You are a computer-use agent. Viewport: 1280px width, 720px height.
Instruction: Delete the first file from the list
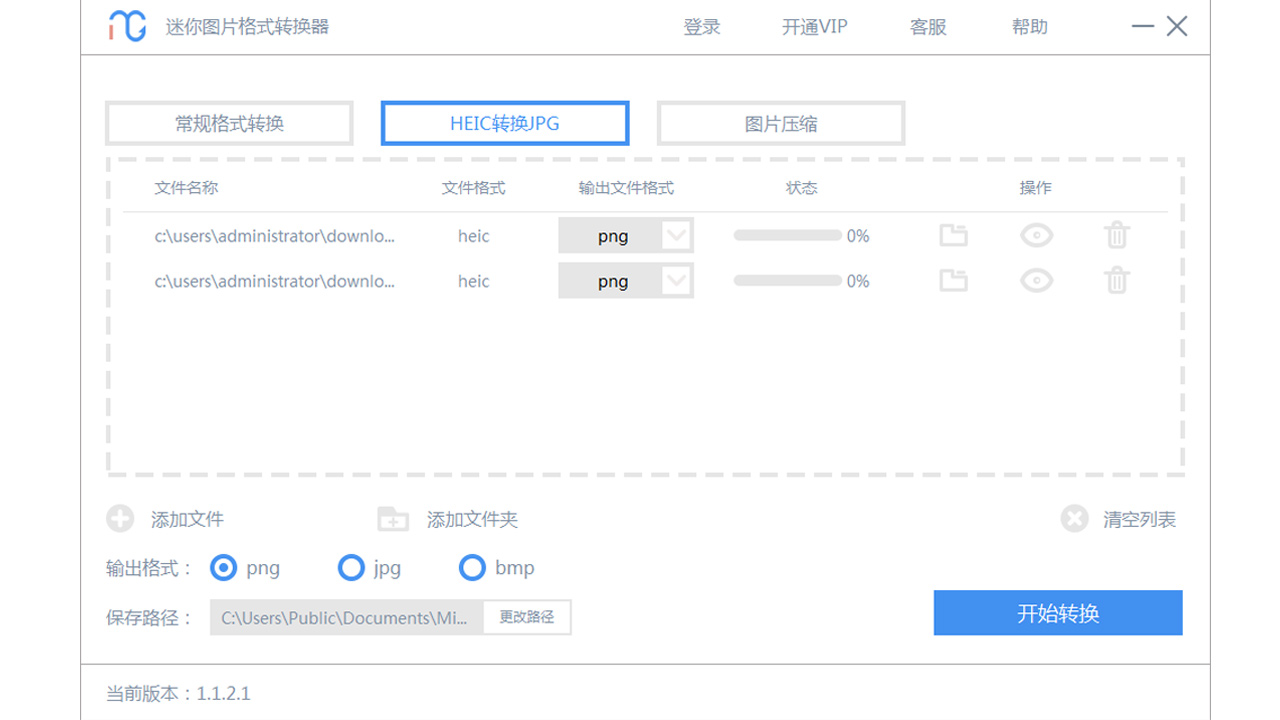point(1117,235)
